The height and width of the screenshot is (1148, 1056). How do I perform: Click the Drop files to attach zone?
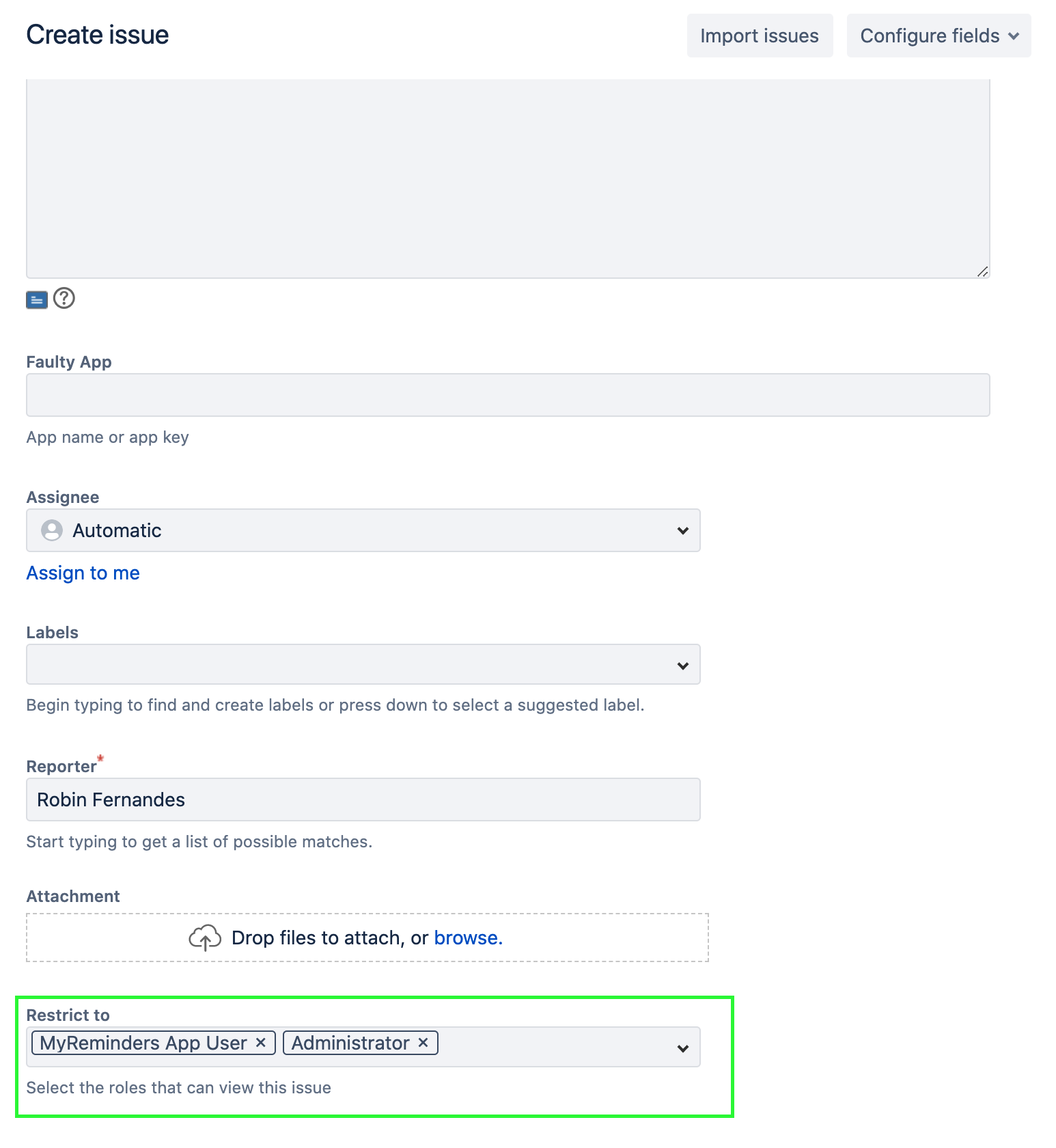(x=367, y=938)
